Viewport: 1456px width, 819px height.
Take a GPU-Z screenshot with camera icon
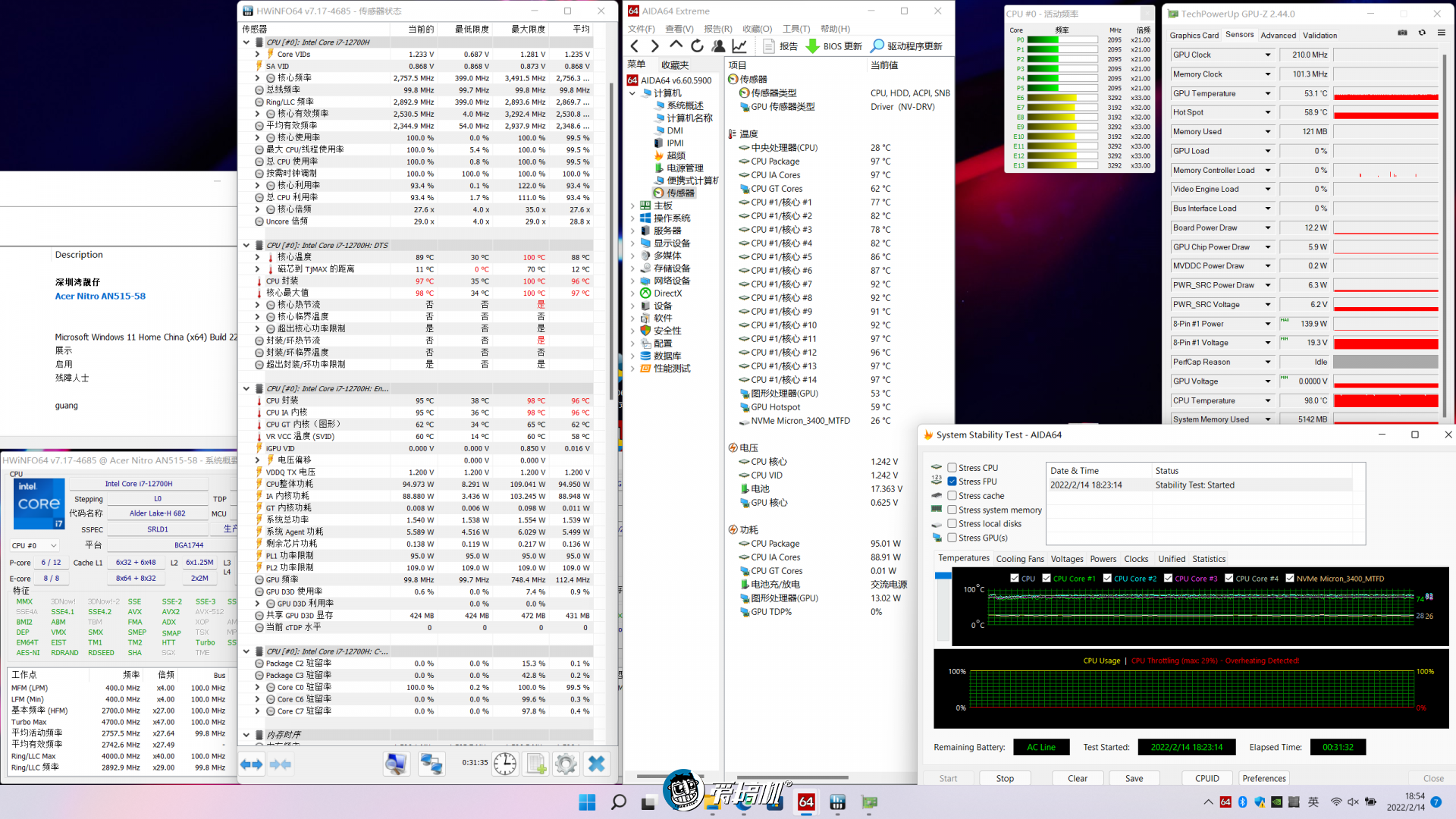(x=1402, y=33)
